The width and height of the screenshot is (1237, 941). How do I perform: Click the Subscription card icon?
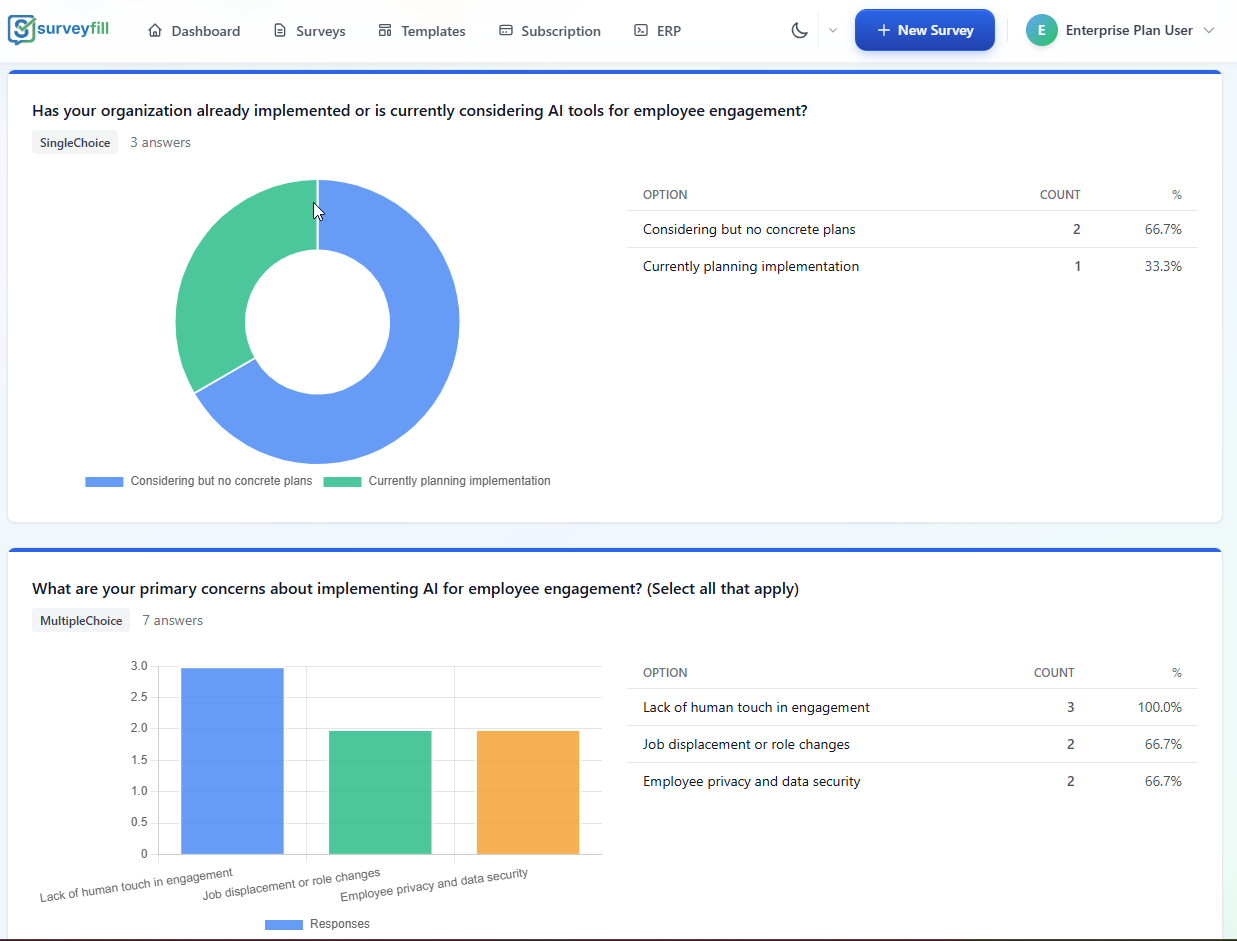[505, 30]
